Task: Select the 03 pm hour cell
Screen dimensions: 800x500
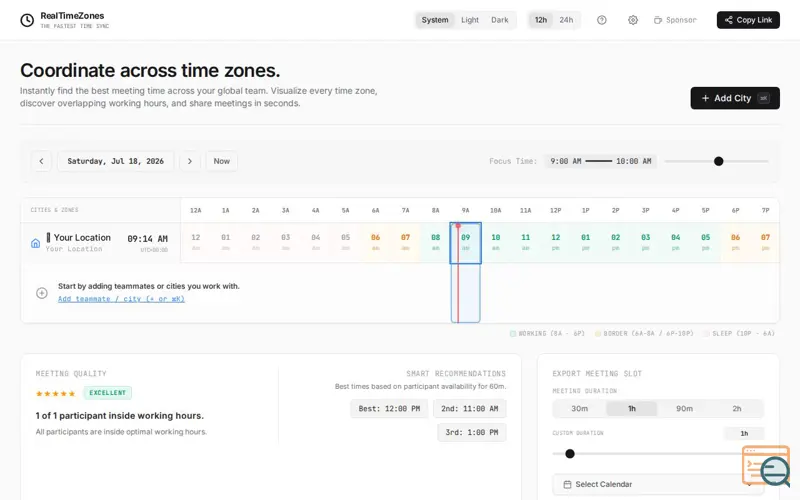Action: click(645, 242)
